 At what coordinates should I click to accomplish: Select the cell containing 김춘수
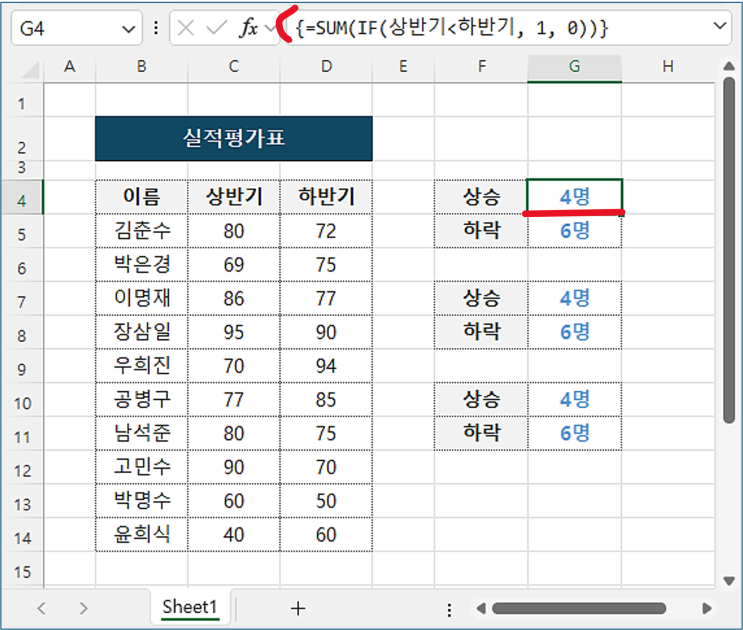pos(141,231)
